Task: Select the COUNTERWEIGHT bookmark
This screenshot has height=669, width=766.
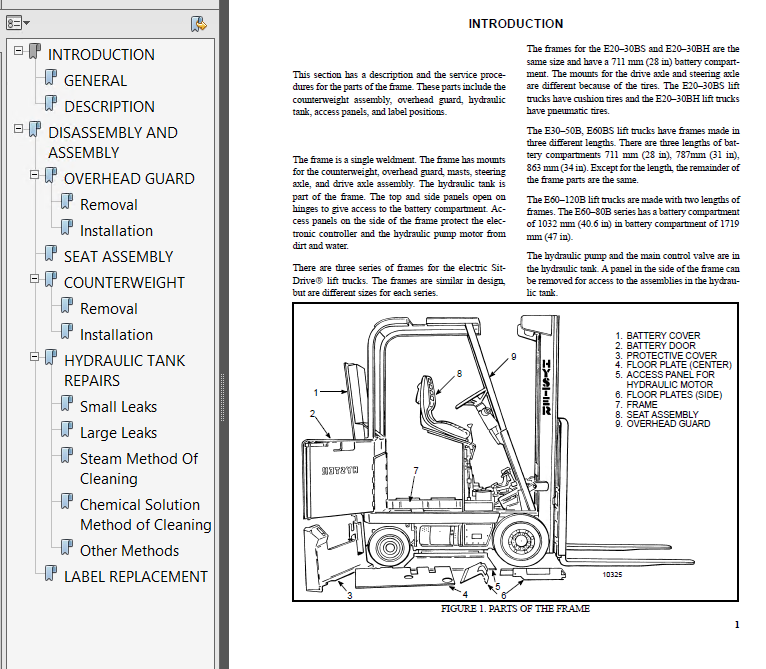Action: [x=124, y=283]
